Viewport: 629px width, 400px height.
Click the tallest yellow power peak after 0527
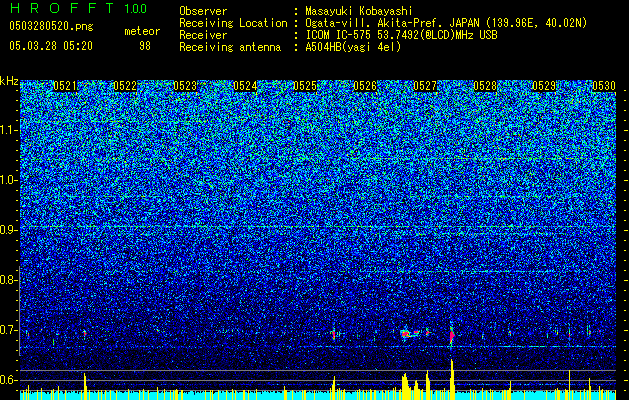[452, 379]
